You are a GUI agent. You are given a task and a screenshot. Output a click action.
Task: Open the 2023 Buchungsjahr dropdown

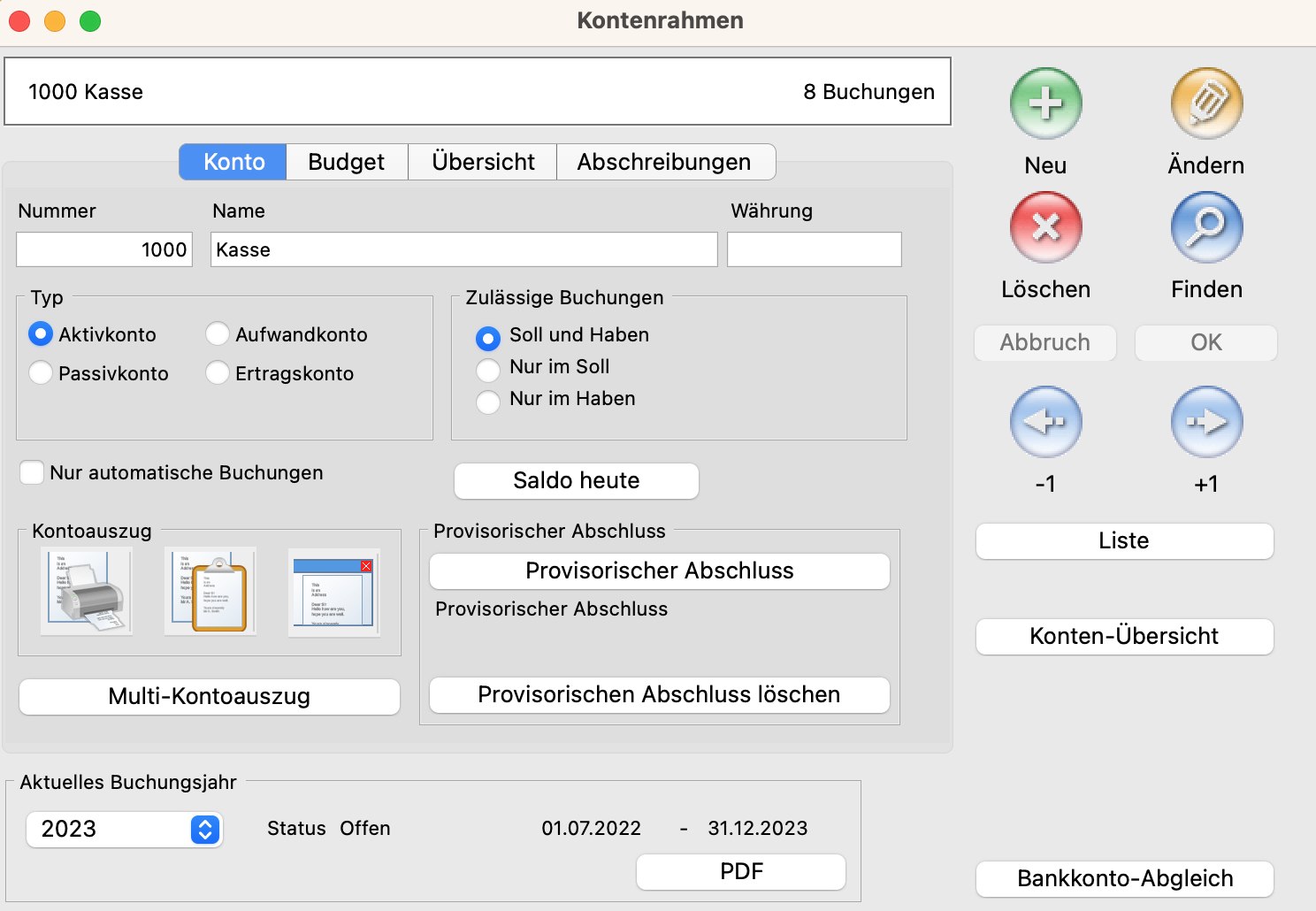pos(124,830)
